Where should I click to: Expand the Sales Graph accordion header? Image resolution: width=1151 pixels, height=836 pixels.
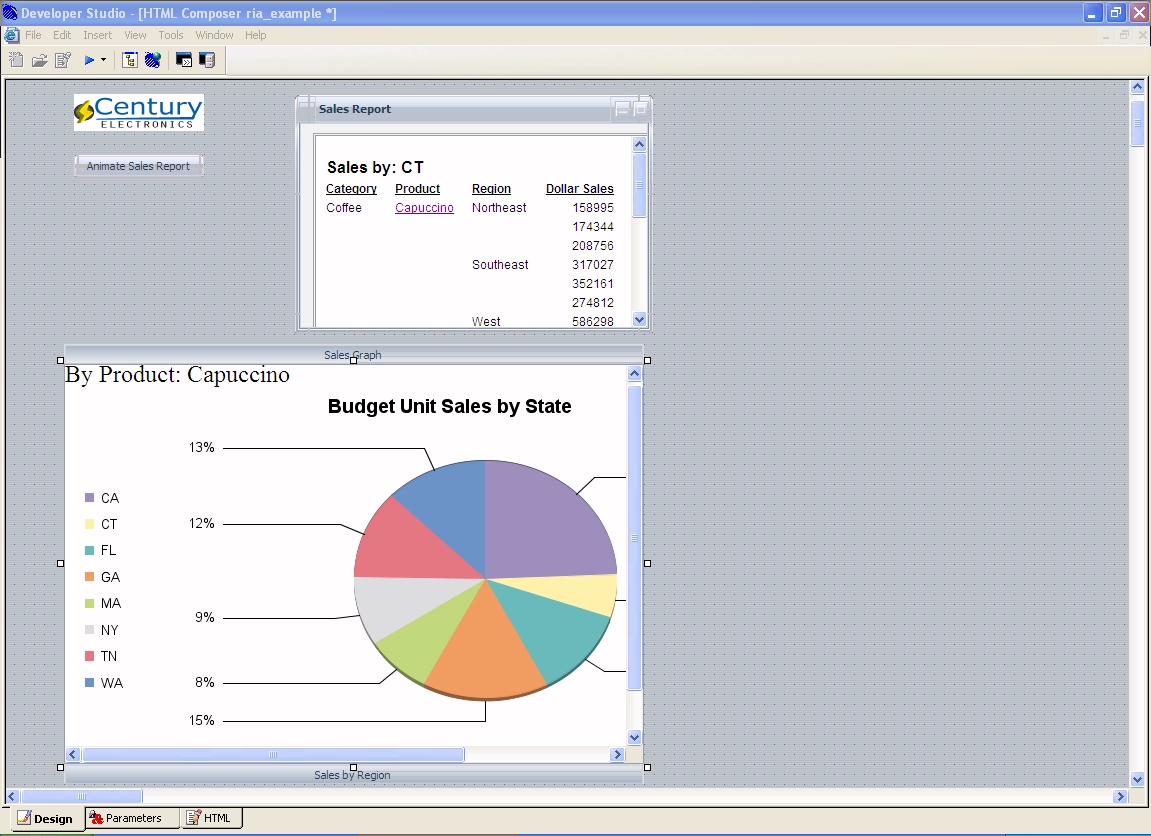[352, 354]
